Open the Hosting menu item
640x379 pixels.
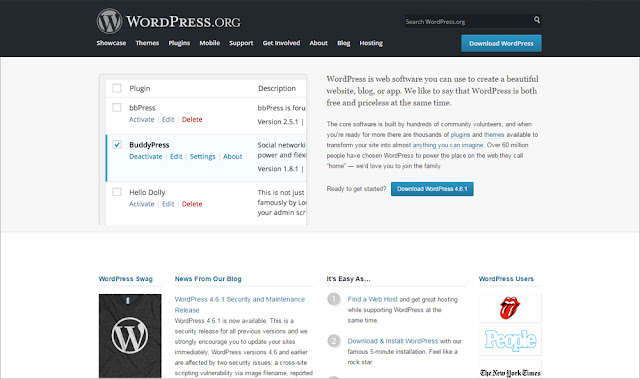click(x=371, y=43)
